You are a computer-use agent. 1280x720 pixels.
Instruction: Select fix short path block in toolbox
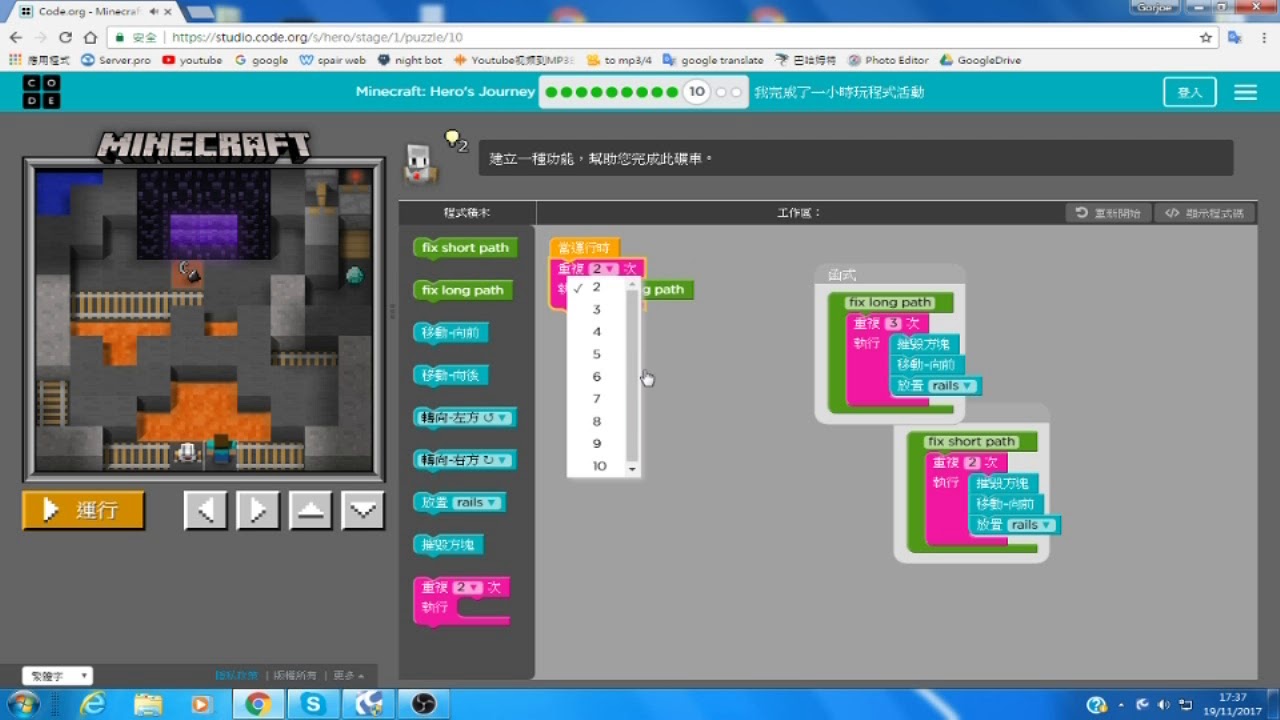465,248
